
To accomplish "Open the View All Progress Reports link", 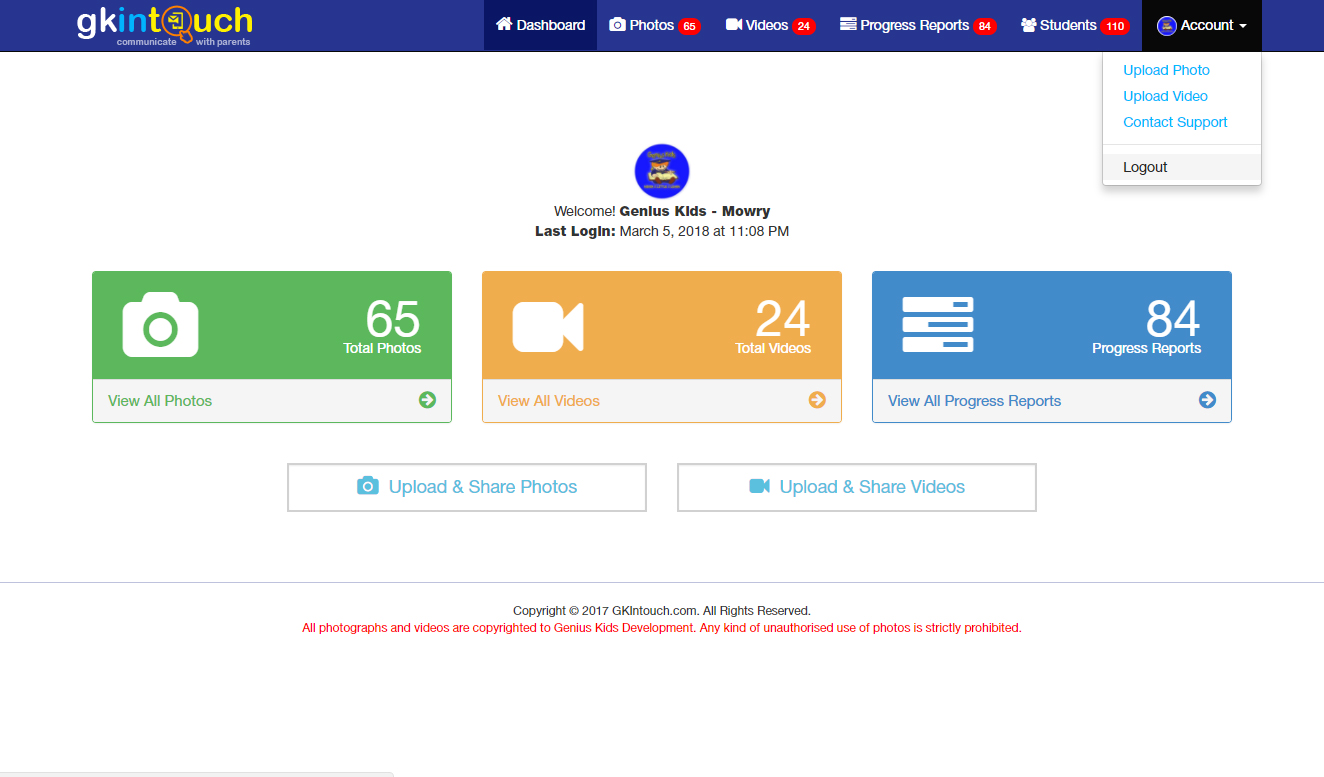I will pyautogui.click(x=974, y=400).
